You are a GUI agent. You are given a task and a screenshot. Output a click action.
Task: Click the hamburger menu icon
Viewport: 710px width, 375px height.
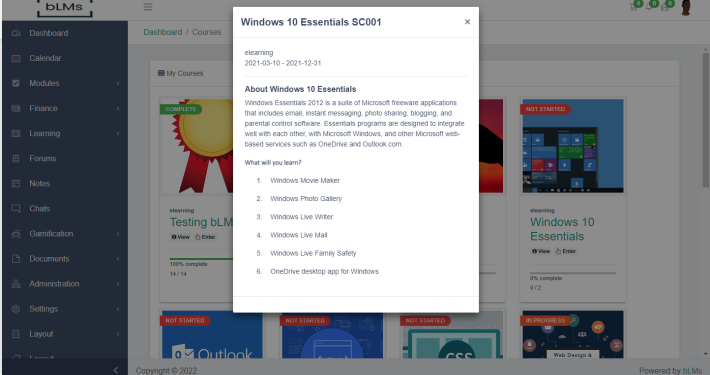click(148, 7)
